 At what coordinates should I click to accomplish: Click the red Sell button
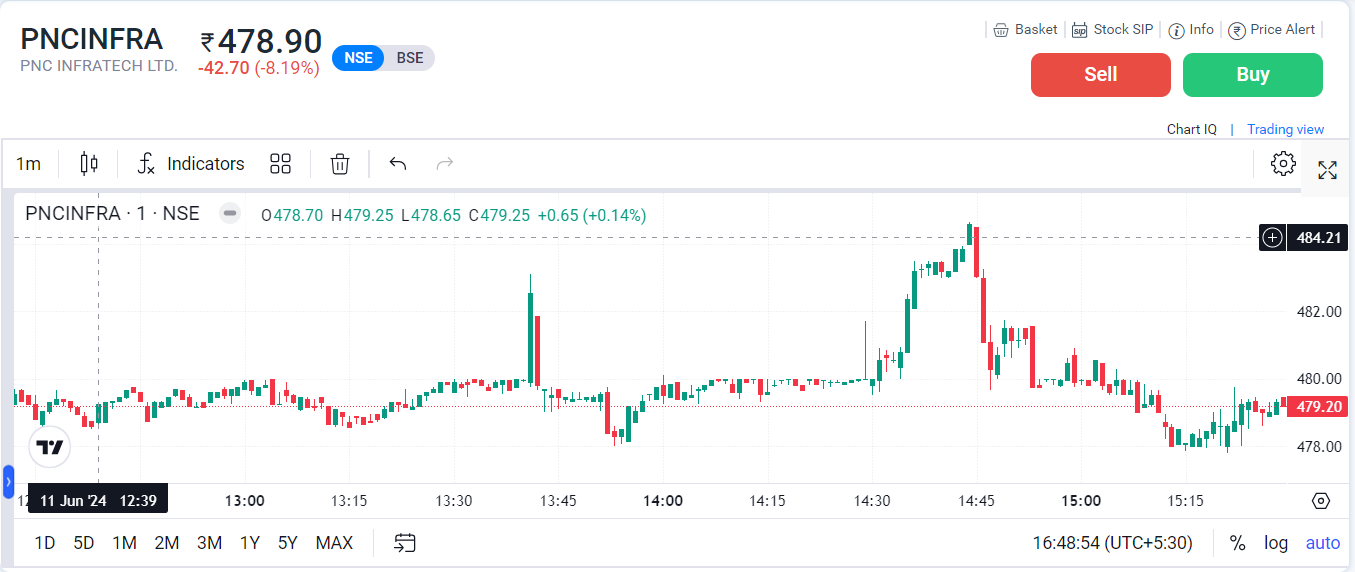pyautogui.click(x=1101, y=75)
